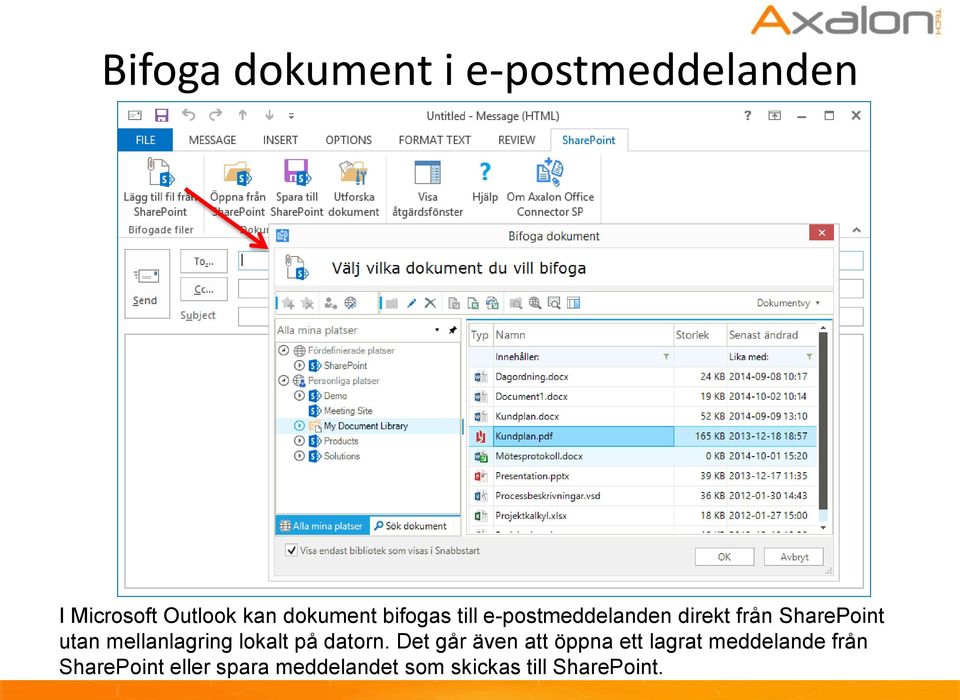Select Dagordning.docx file row

642,377
